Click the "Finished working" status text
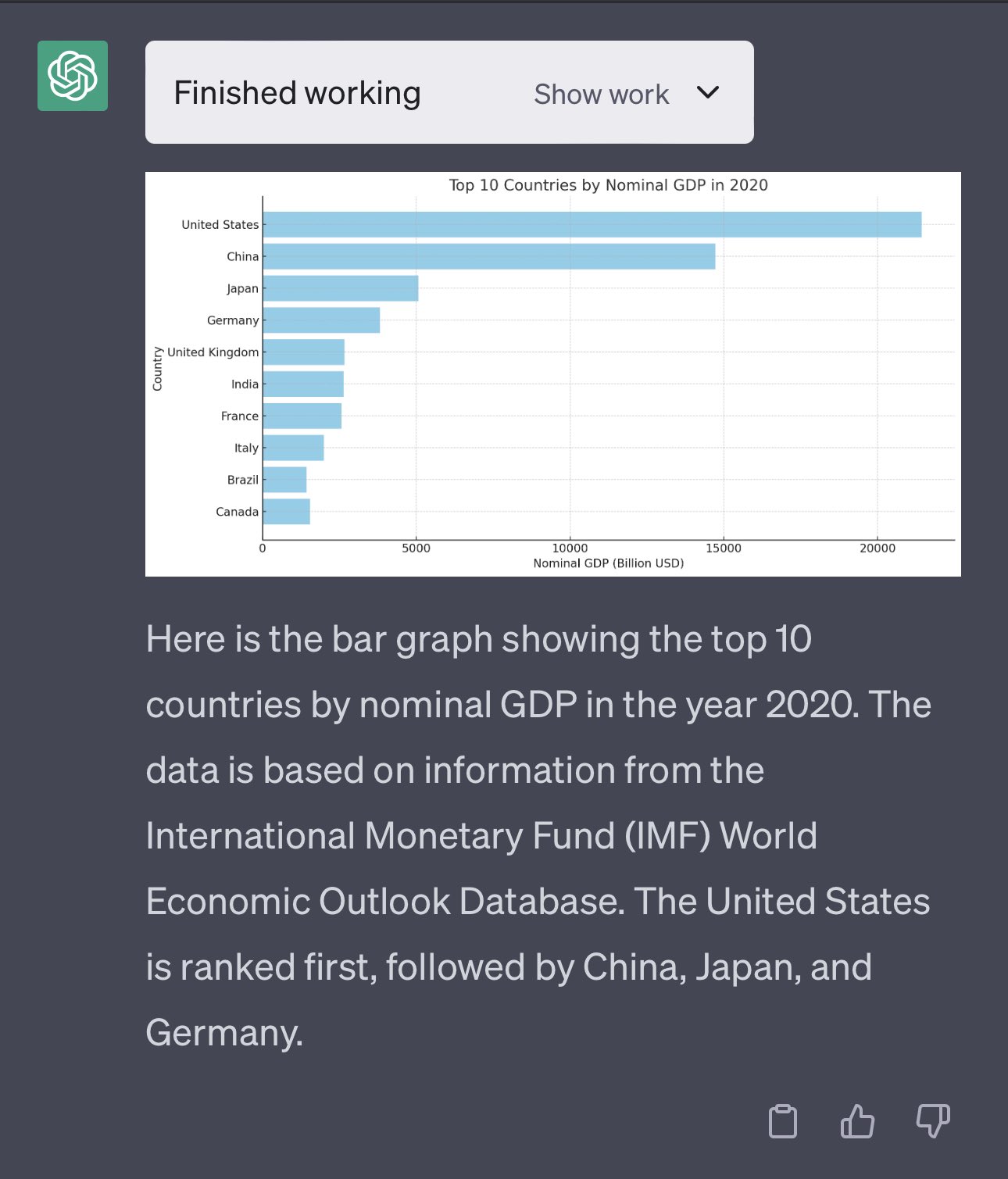 click(x=297, y=93)
